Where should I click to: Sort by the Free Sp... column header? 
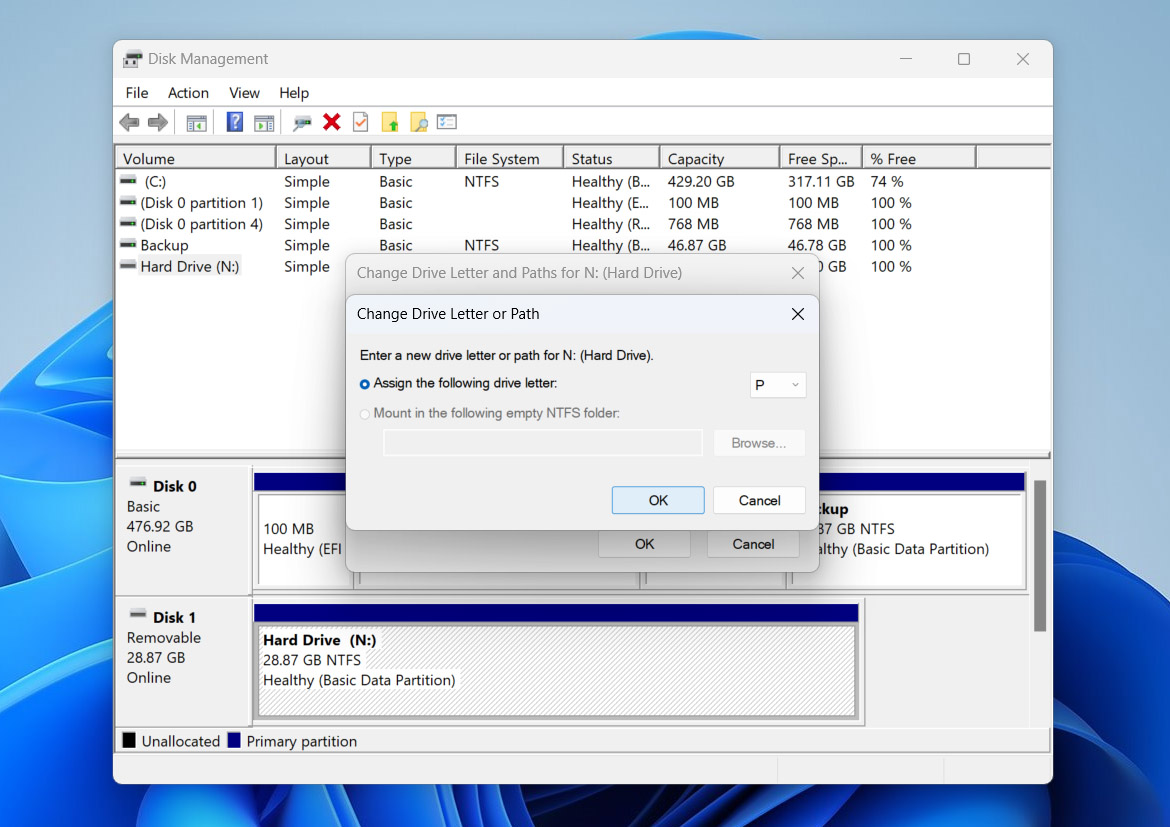pos(822,158)
